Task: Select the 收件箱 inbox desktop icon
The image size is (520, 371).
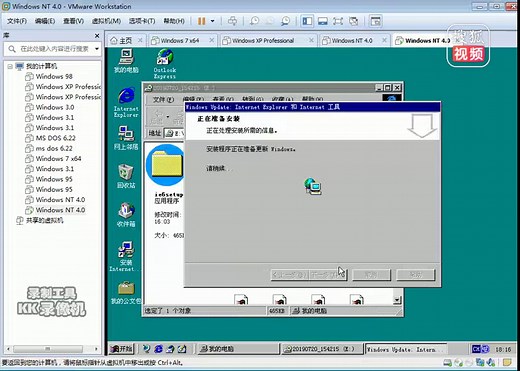Action: click(x=126, y=215)
